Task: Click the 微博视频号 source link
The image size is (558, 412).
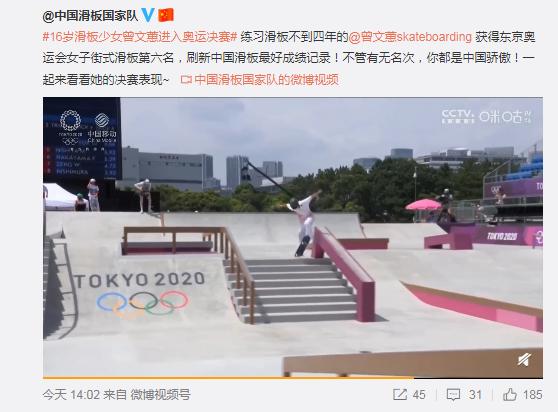Action: [160, 395]
